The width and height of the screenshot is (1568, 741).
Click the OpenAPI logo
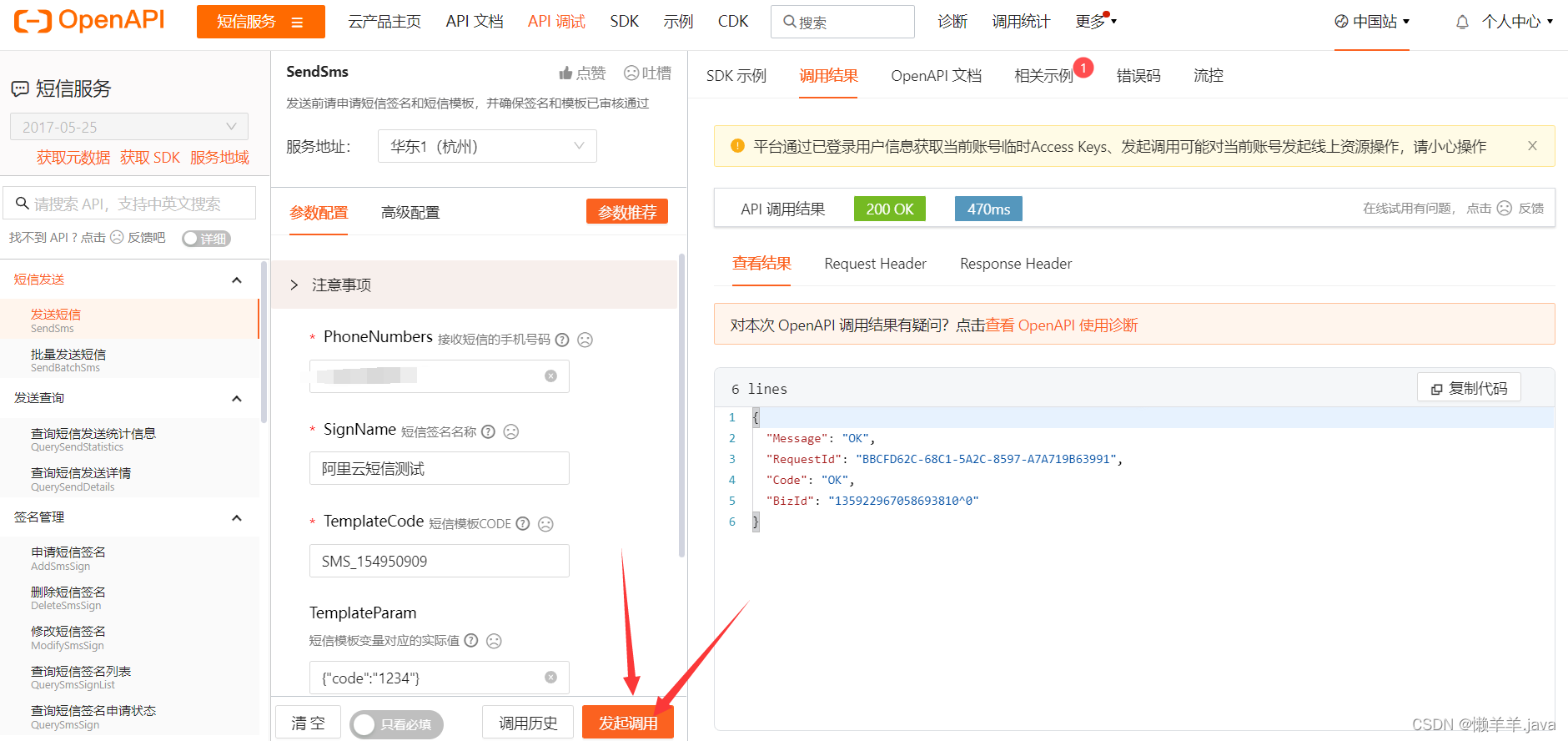coord(89,21)
